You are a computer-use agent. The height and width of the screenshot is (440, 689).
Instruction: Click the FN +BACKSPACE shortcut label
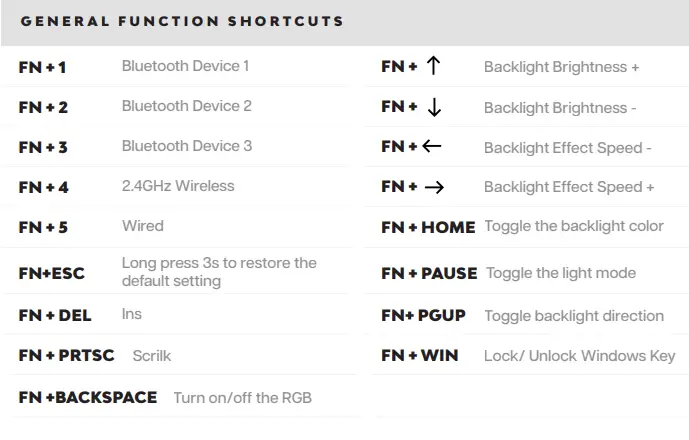click(x=88, y=397)
